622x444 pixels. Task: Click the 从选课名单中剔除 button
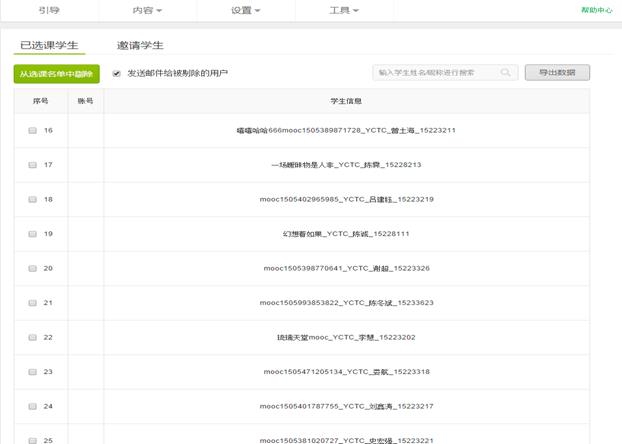pos(56,74)
